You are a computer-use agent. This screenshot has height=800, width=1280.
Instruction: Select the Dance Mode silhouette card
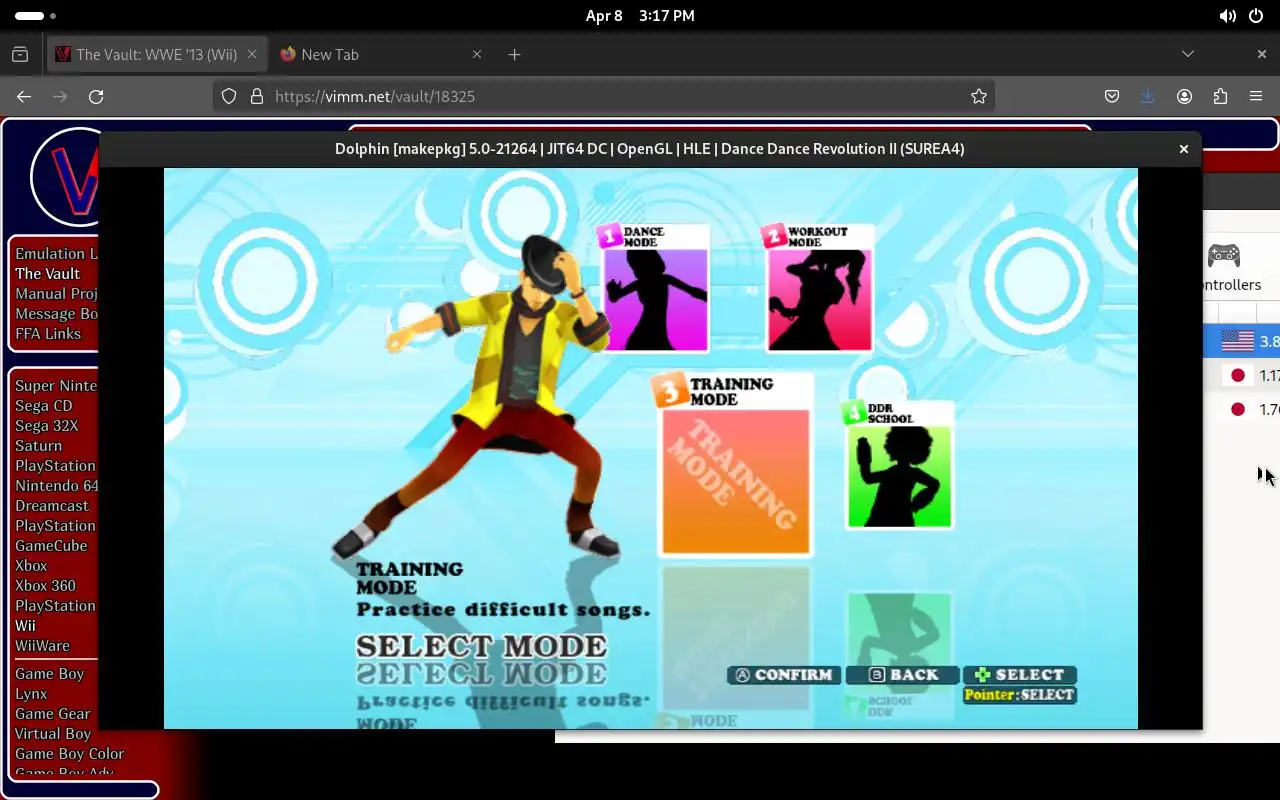tap(655, 290)
